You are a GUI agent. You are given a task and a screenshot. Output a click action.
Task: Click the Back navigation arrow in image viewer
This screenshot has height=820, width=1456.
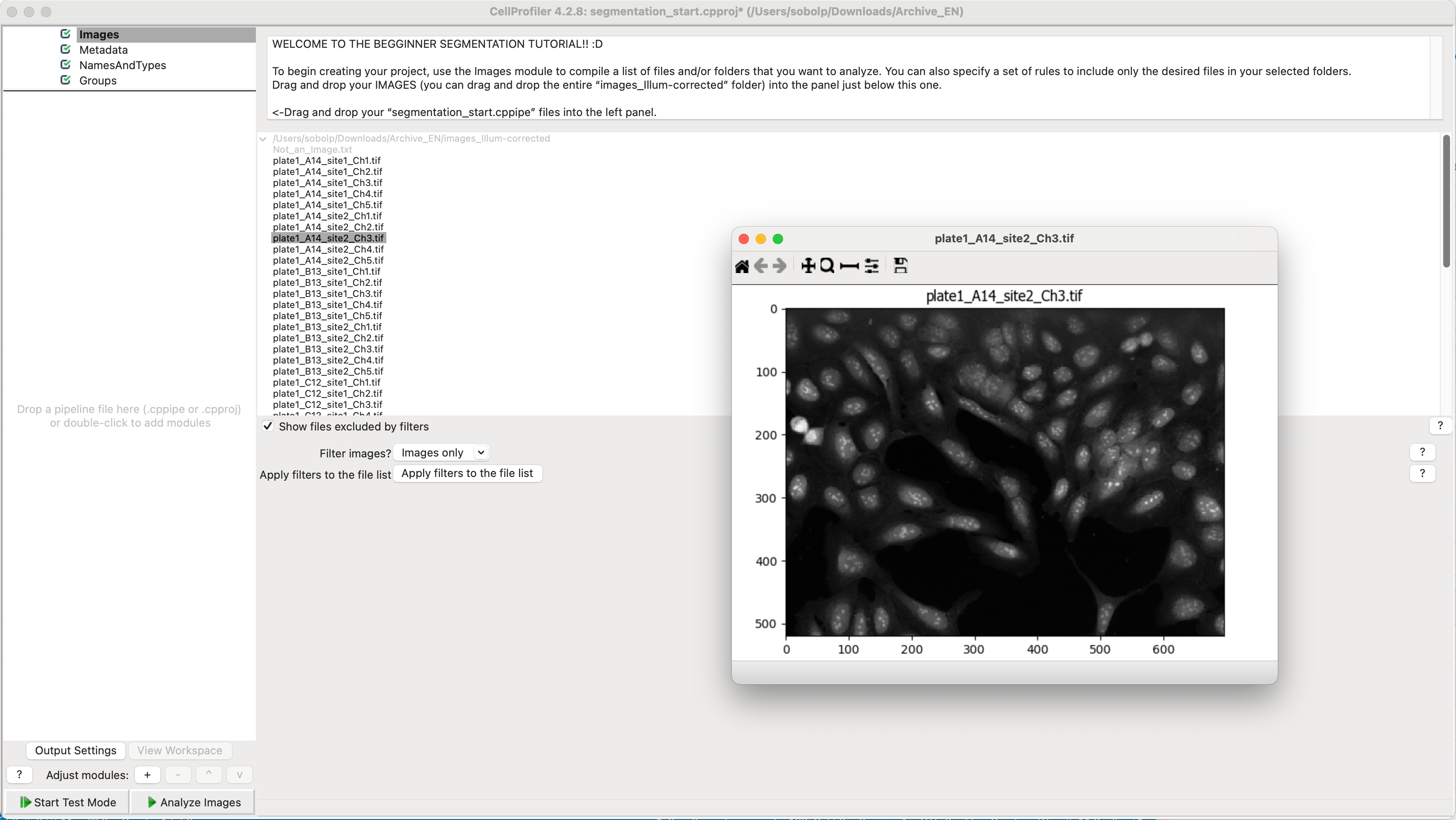[761, 265]
